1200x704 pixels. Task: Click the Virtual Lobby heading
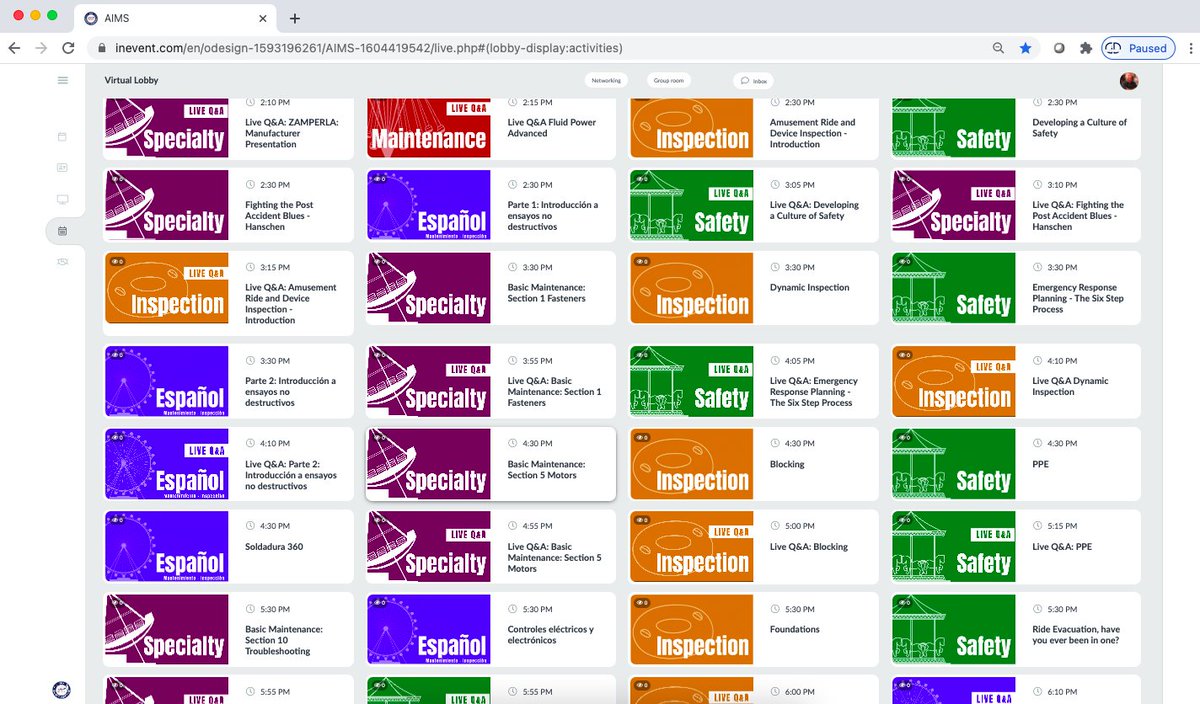tap(131, 80)
